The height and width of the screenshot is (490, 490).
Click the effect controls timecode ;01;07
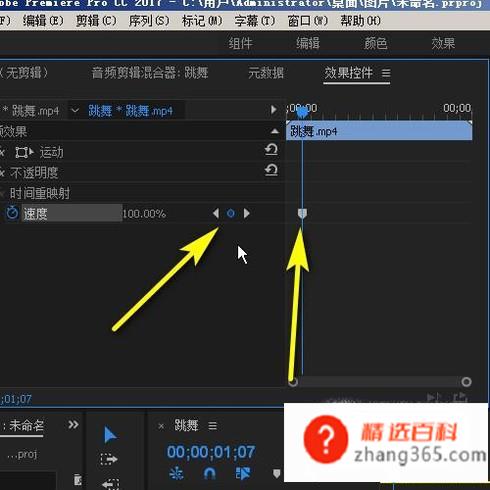(16, 399)
